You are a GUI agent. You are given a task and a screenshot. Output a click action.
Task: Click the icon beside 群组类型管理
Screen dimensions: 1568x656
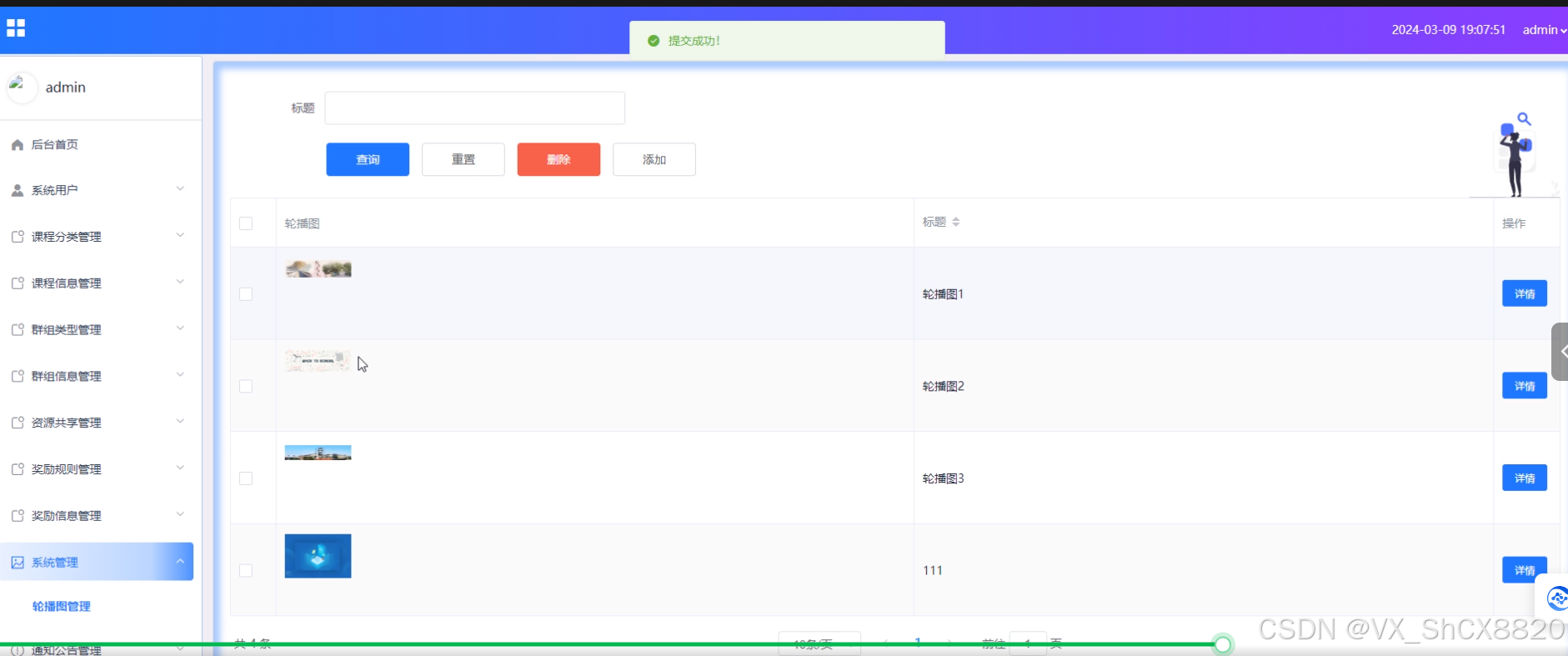tap(17, 330)
